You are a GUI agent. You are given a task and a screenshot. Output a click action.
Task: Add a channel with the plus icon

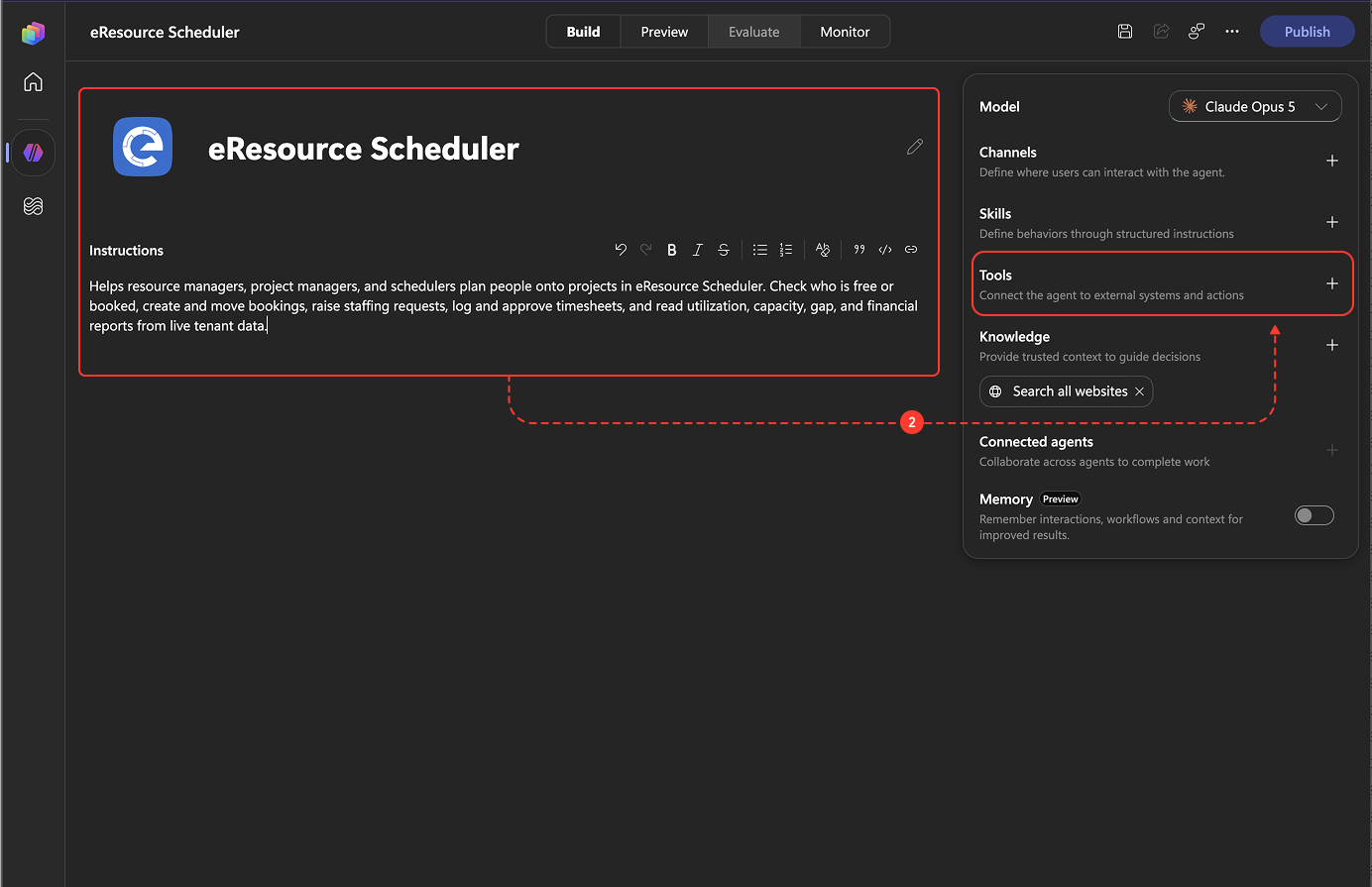click(1332, 161)
